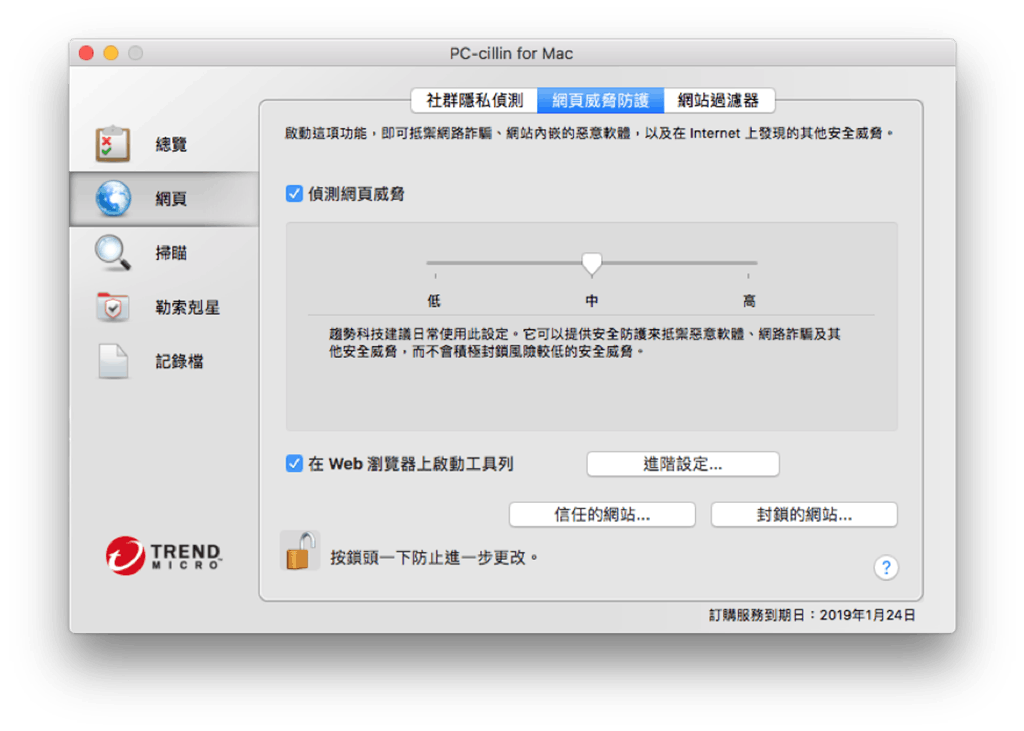Click the red close window button

click(x=86, y=53)
